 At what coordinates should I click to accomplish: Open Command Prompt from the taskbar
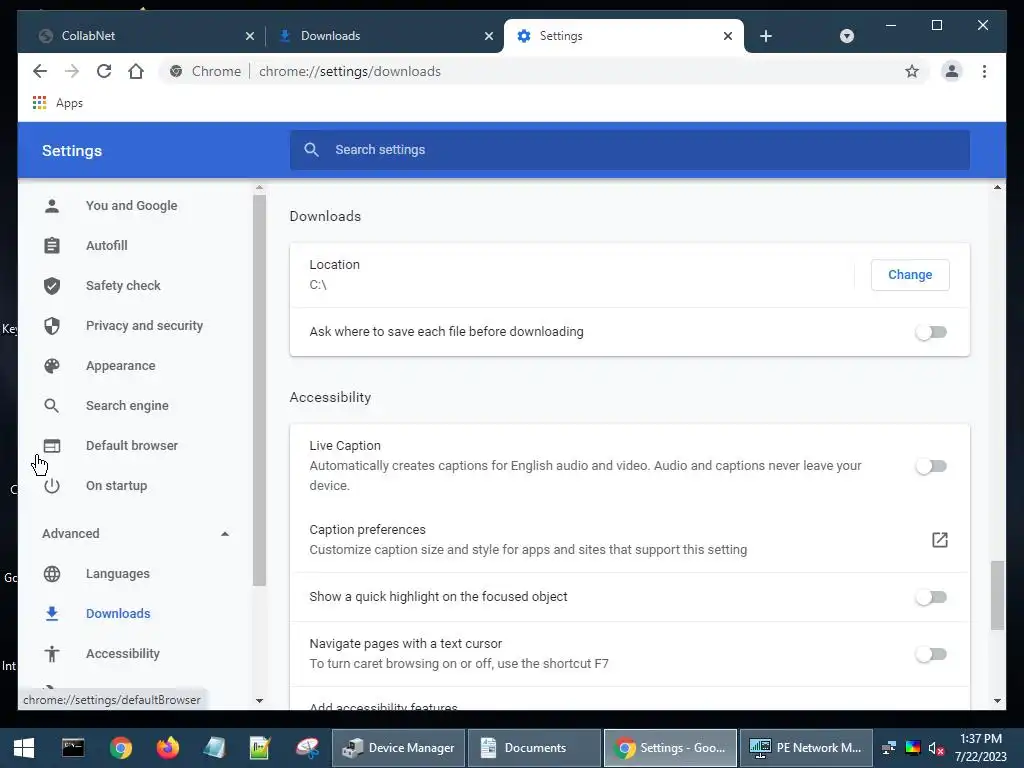tap(72, 748)
